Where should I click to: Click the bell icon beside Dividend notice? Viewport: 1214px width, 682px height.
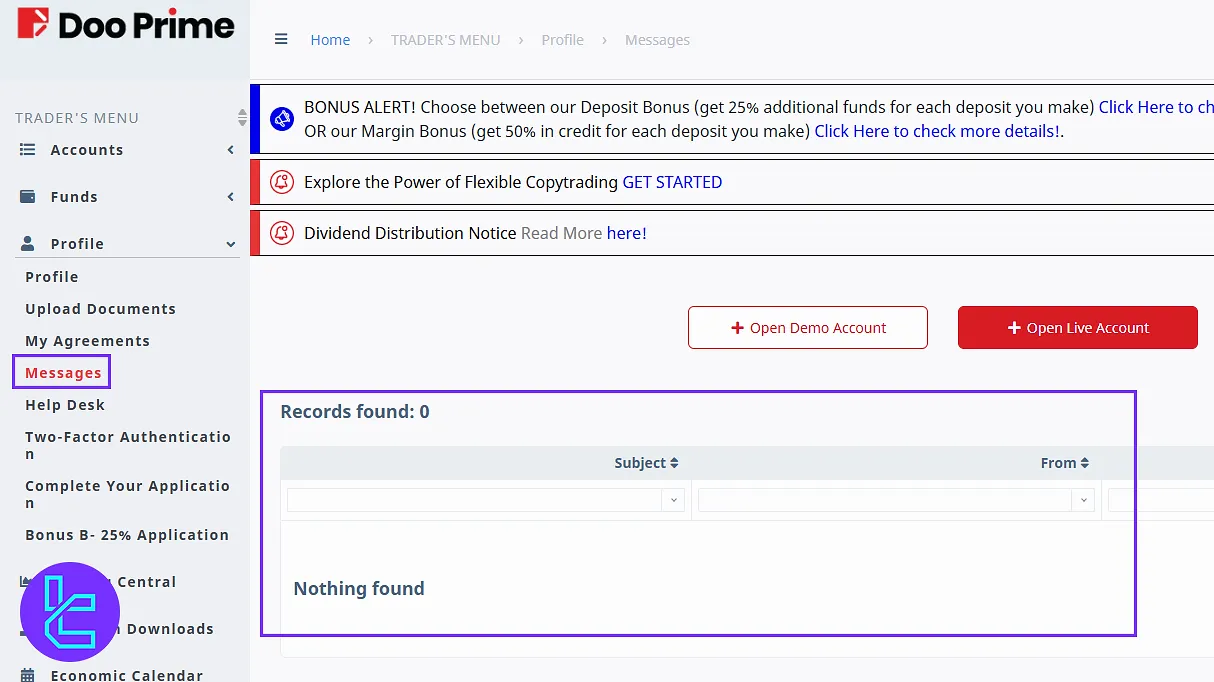pos(282,233)
